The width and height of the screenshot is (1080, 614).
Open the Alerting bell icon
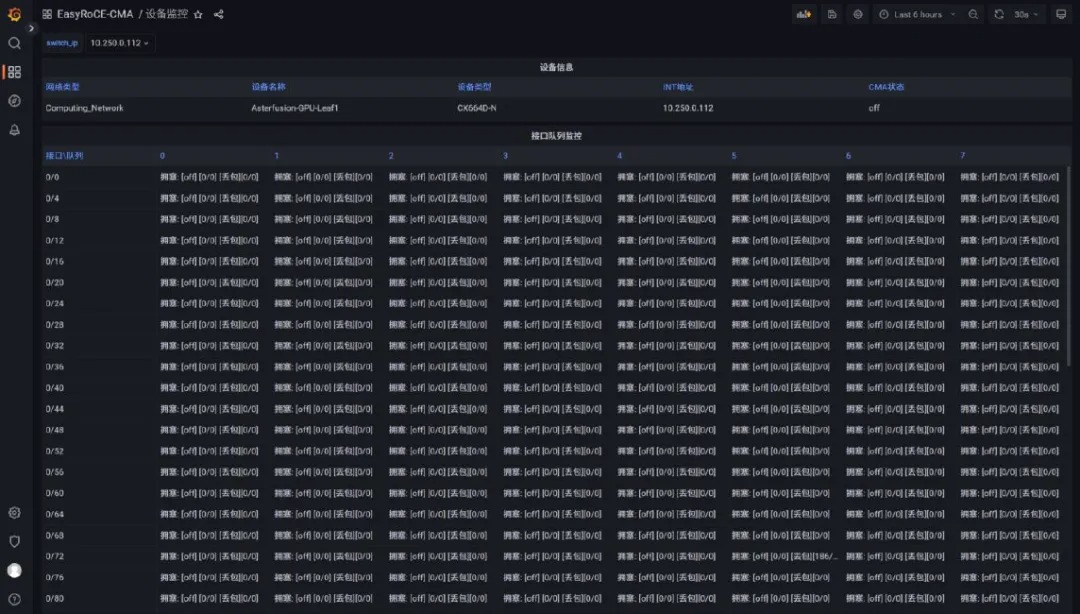[x=14, y=130]
